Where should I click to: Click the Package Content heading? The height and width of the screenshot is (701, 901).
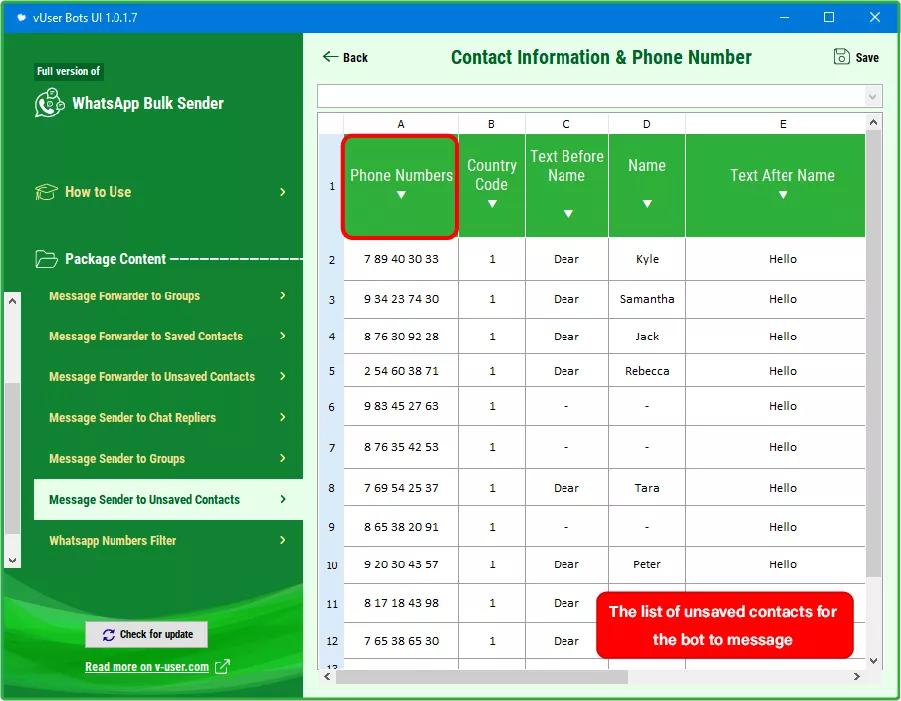[115, 259]
